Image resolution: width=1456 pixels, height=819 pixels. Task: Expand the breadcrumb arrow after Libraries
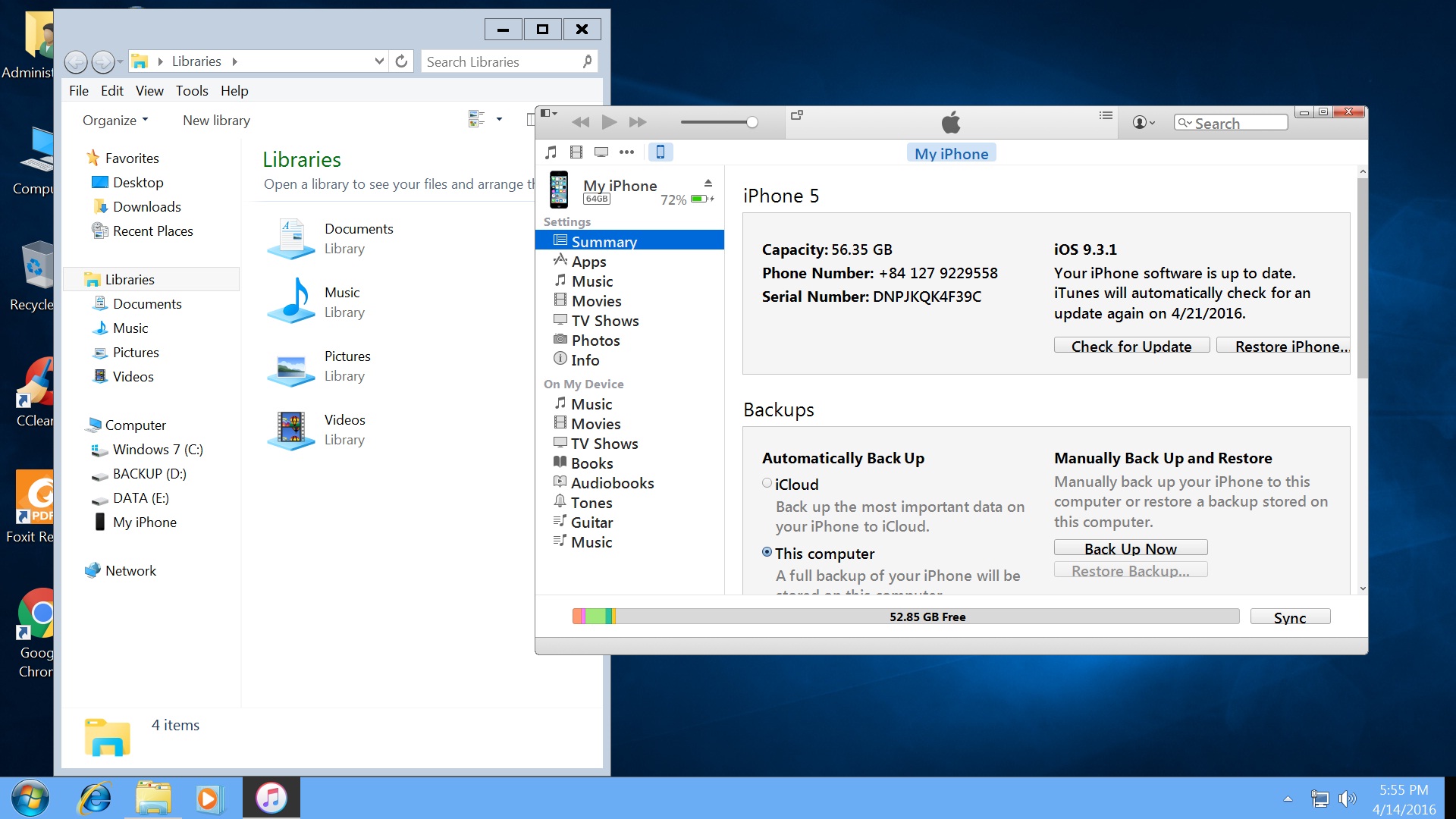pos(235,61)
